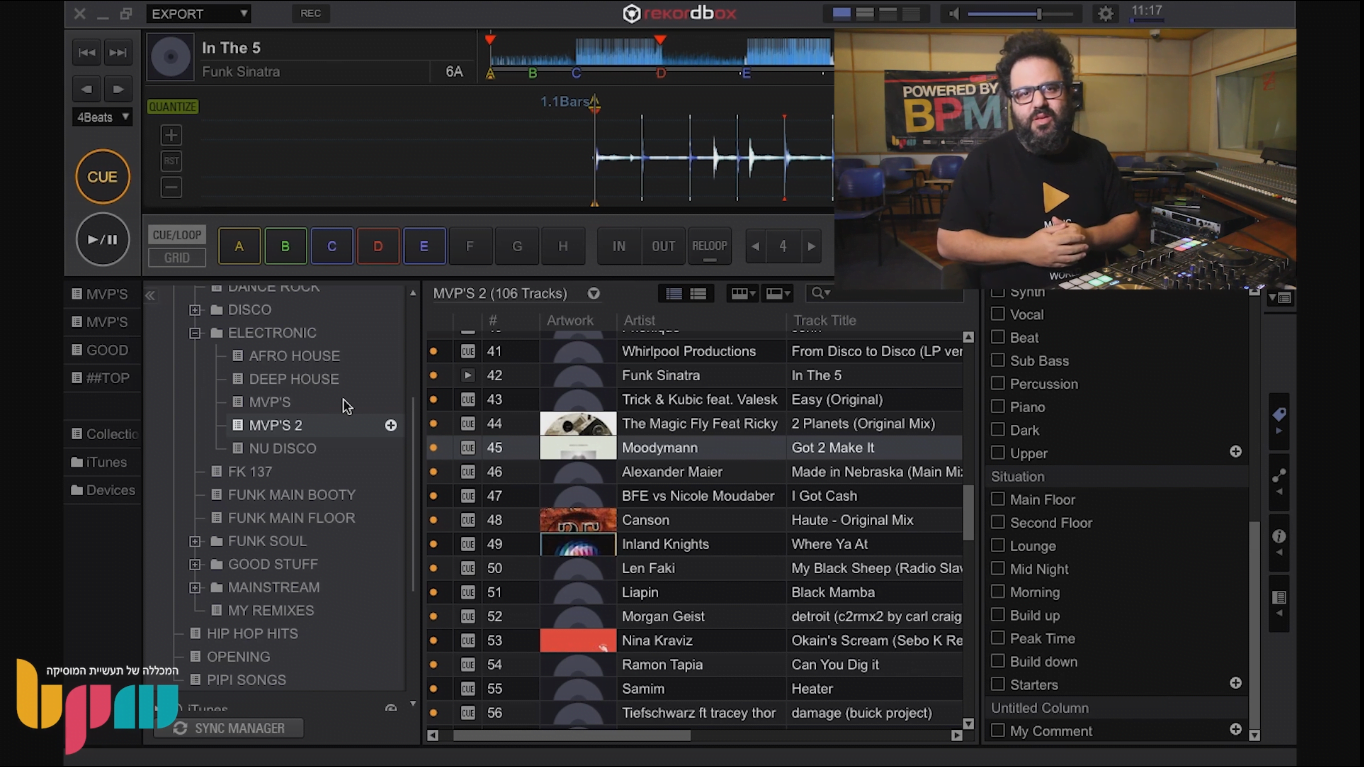The image size is (1364, 767).
Task: Check the My Comment checkbox
Action: pyautogui.click(x=997, y=731)
